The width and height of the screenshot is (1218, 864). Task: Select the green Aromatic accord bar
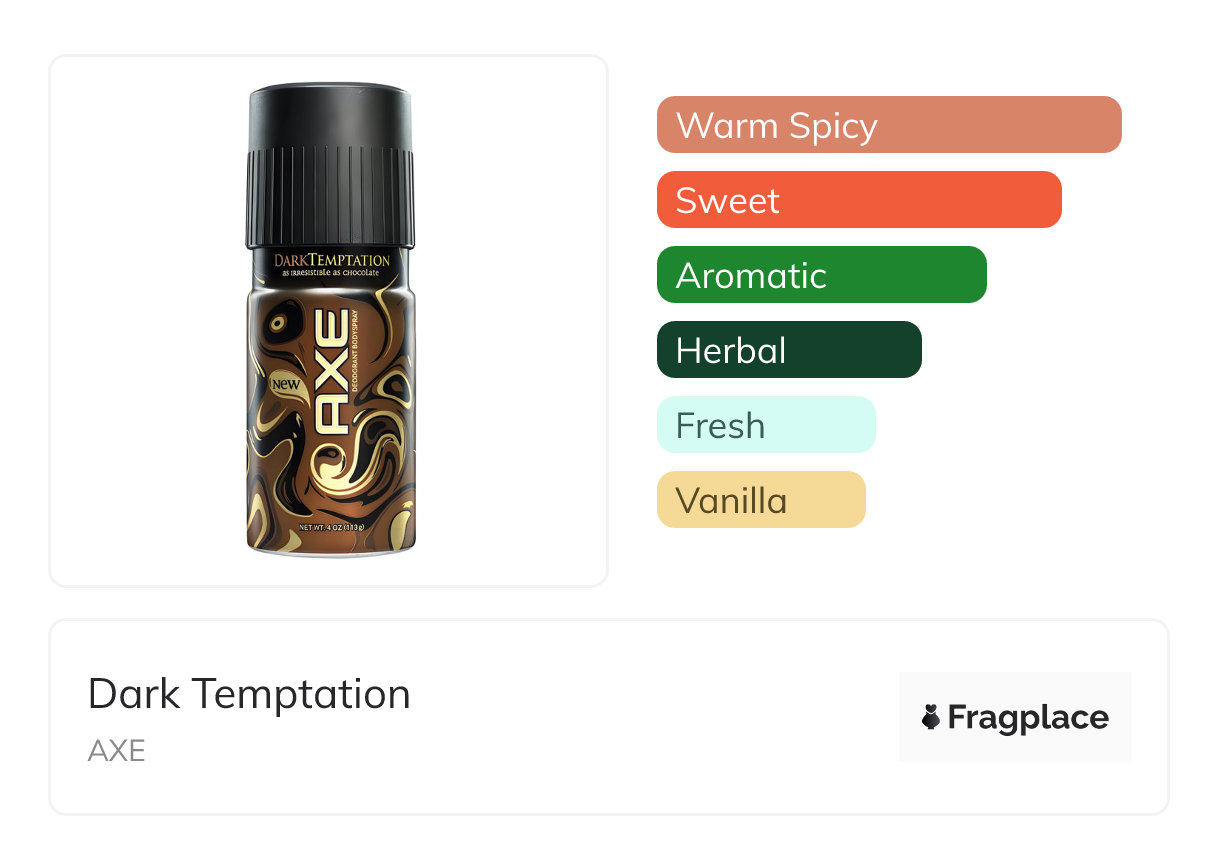click(x=821, y=275)
